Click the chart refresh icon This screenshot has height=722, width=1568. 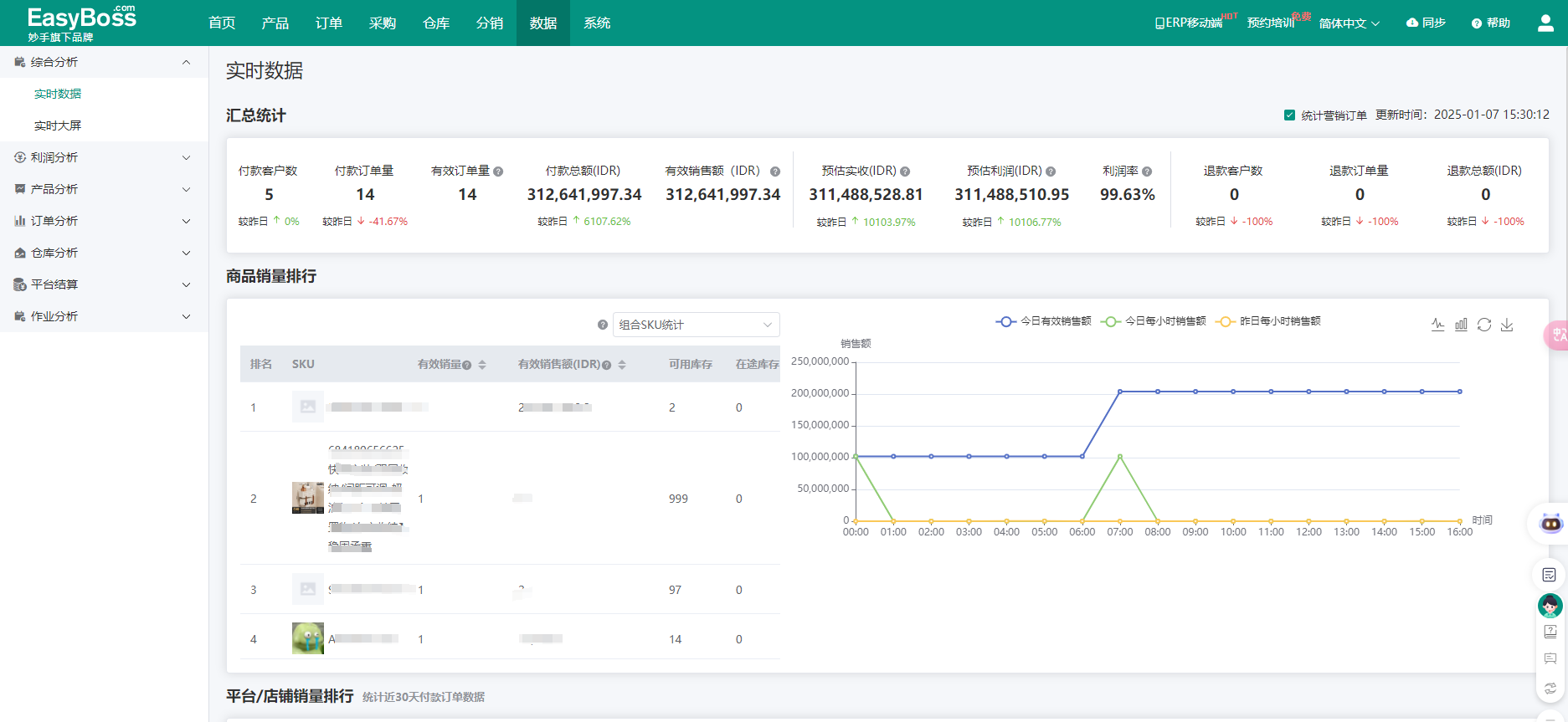[1484, 325]
